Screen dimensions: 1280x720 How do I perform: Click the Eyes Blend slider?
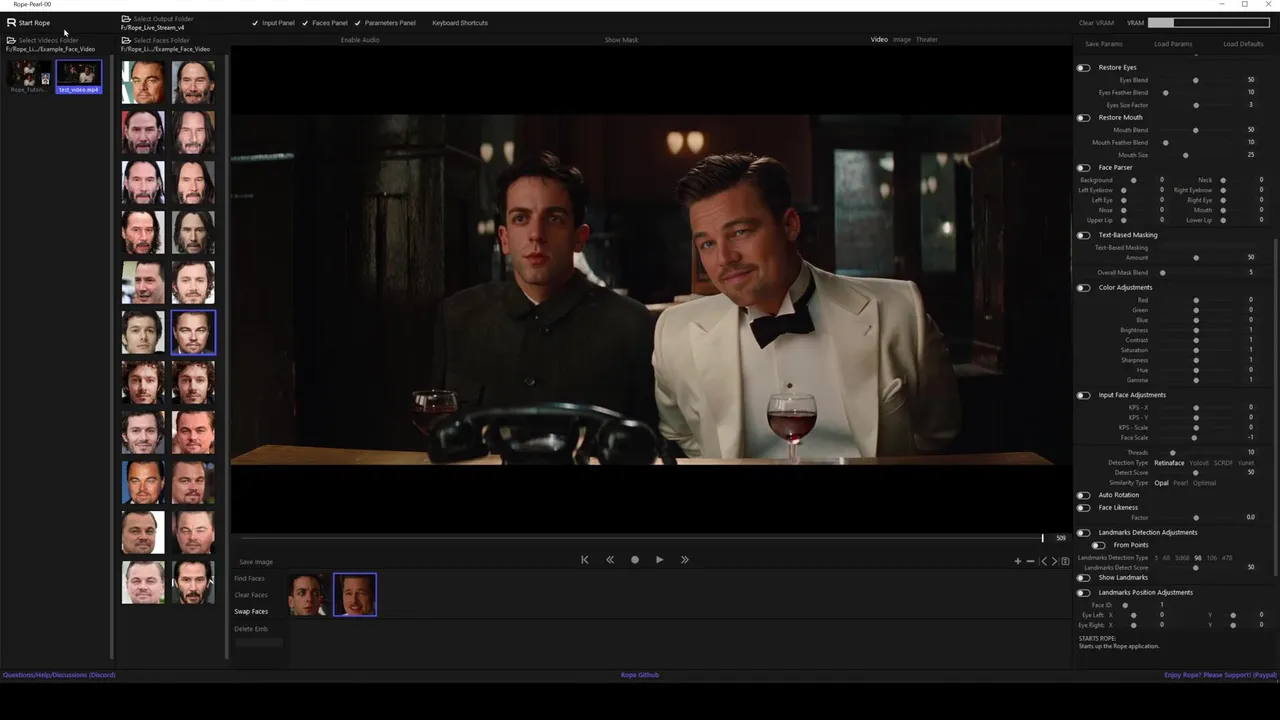1196,80
